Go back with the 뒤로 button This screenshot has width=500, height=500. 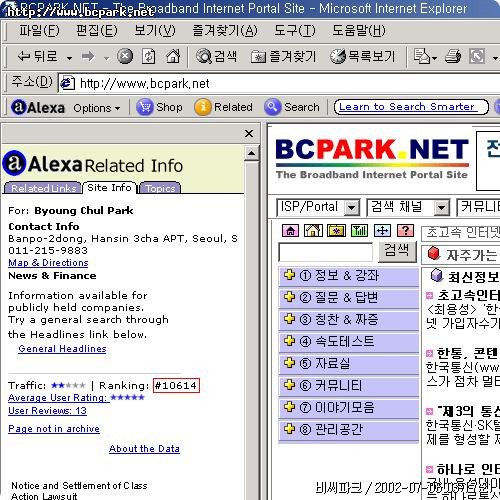pyautogui.click(x=38, y=56)
